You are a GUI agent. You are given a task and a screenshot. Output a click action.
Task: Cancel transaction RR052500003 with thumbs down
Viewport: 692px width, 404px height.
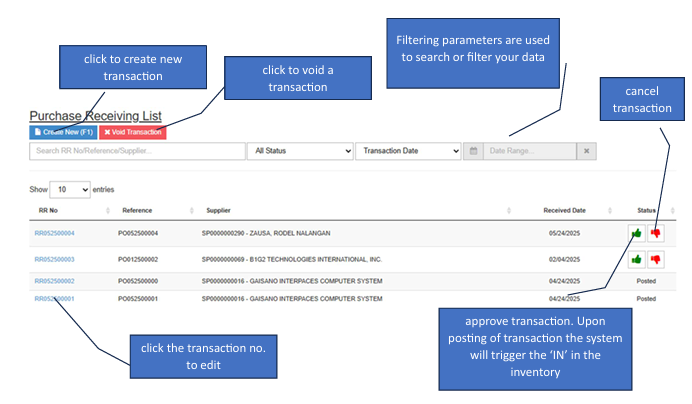(x=655, y=259)
